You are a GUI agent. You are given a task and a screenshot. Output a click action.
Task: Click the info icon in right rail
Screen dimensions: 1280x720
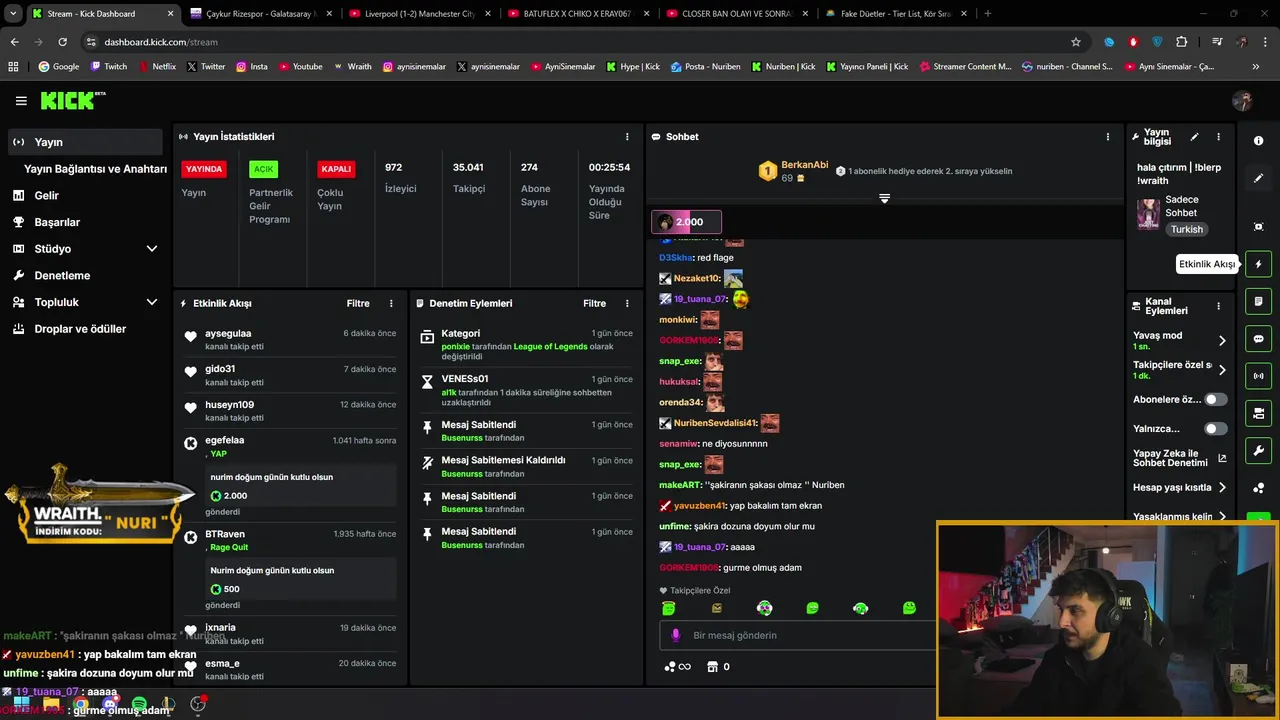pyautogui.click(x=1258, y=141)
